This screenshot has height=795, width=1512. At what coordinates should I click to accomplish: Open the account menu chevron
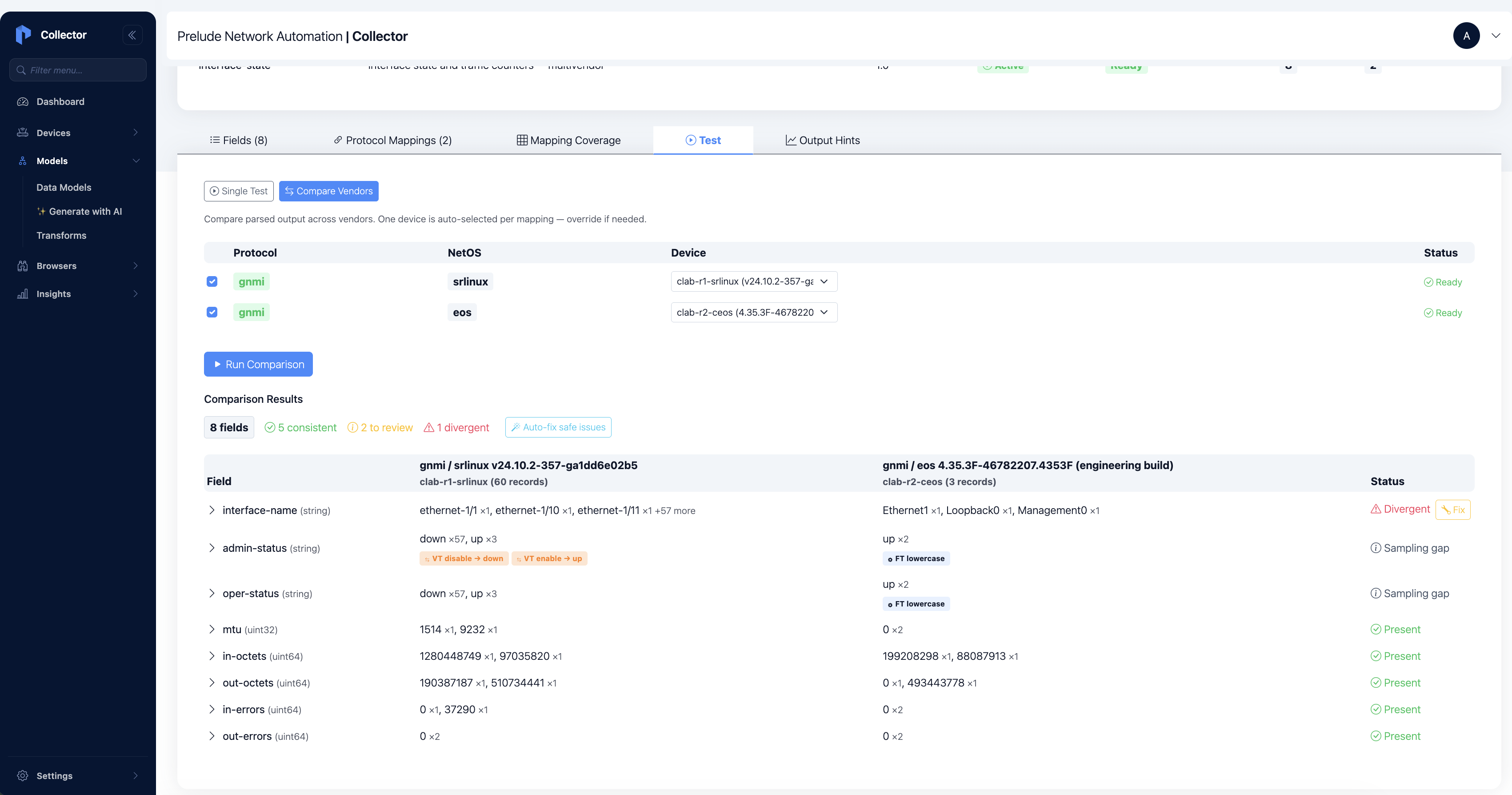(x=1496, y=36)
